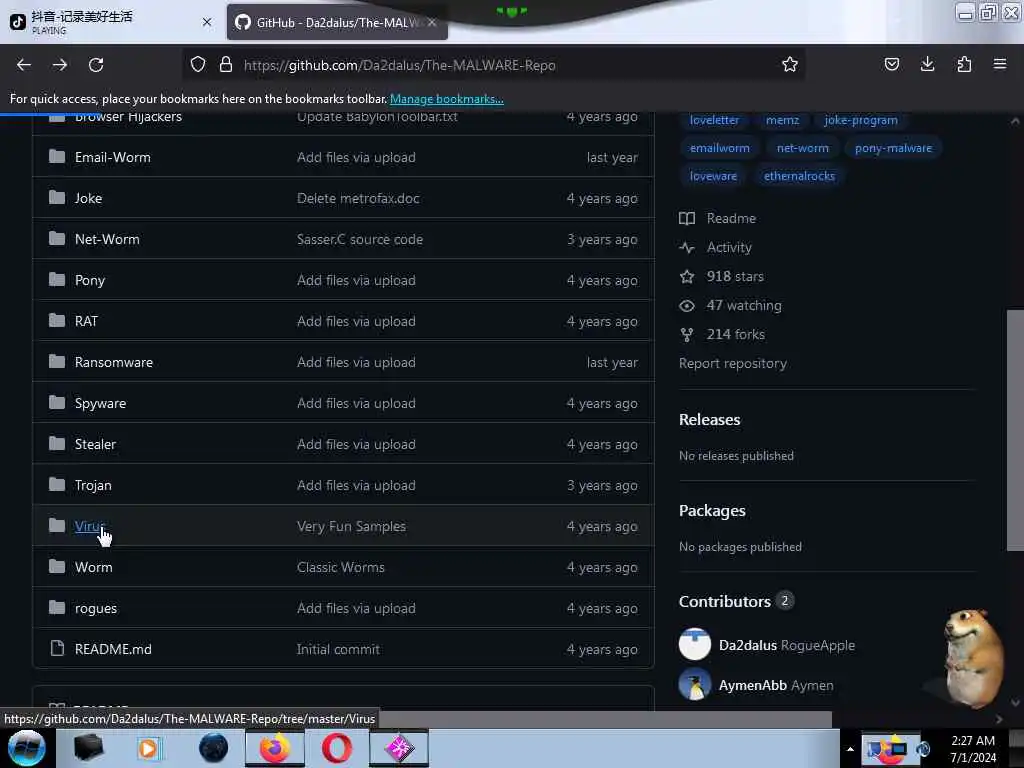The height and width of the screenshot is (768, 1024).
Task: Open the Releases heading link
Action: click(x=709, y=420)
